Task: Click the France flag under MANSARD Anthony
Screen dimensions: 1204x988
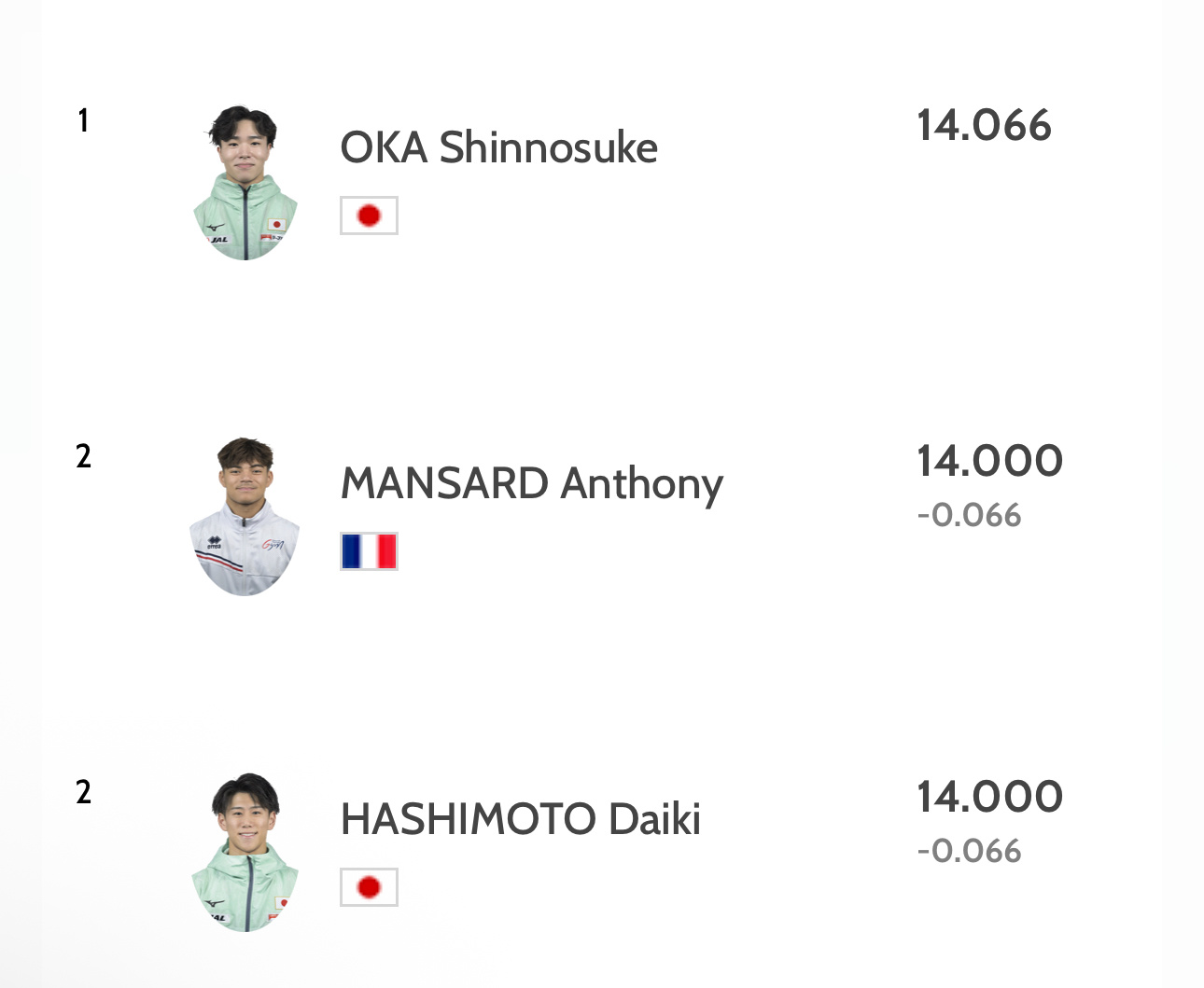Action: 369,551
